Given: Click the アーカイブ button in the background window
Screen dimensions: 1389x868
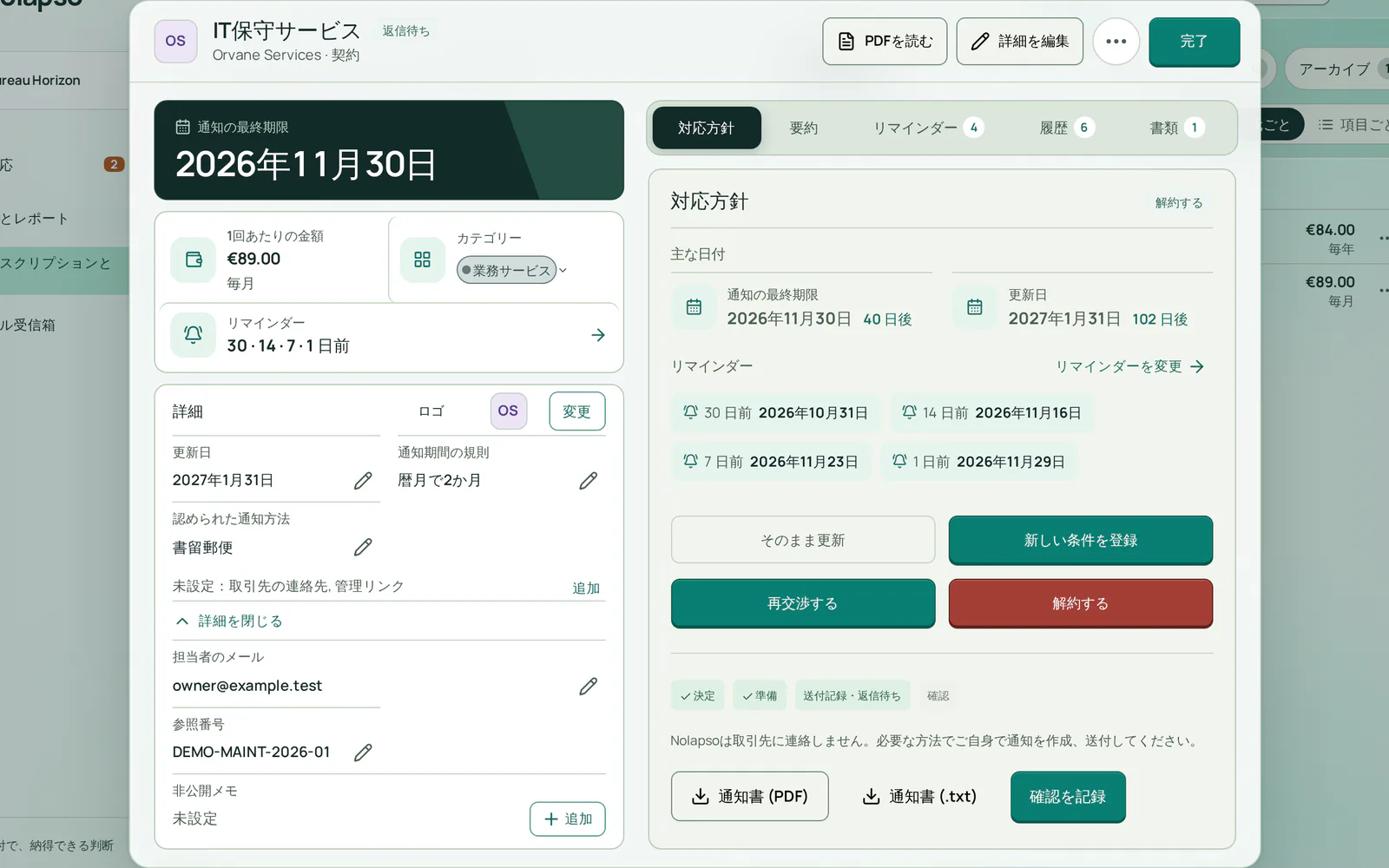Looking at the screenshot, I should 1335,69.
